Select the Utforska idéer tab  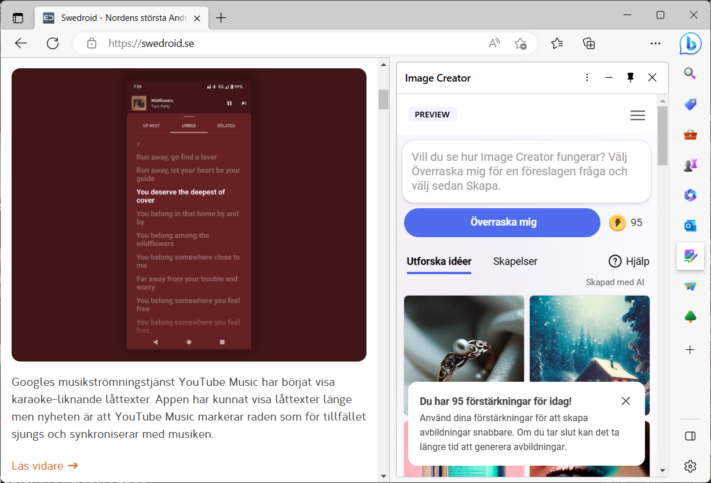439,262
